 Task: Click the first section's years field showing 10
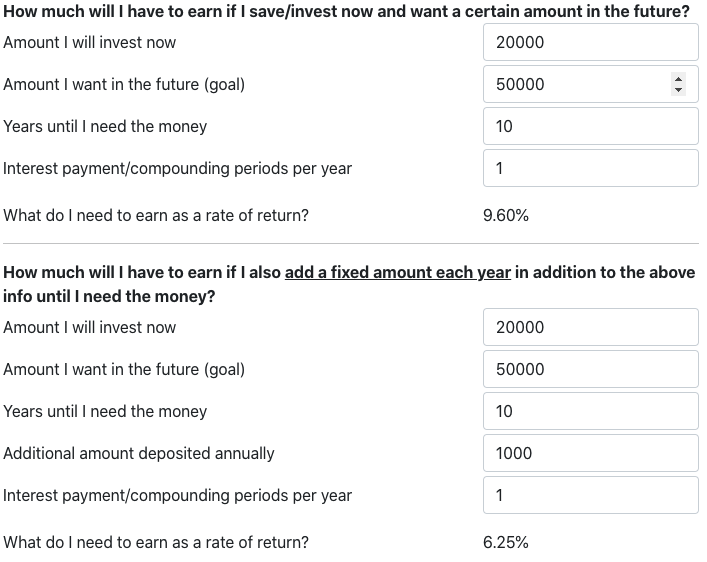(x=591, y=126)
